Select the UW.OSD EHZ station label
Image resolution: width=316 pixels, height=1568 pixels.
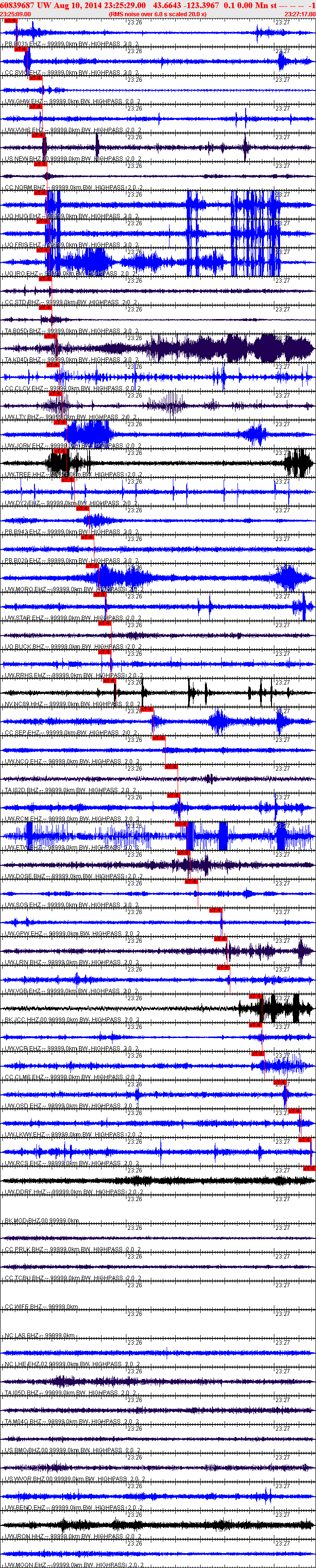coord(72,1106)
